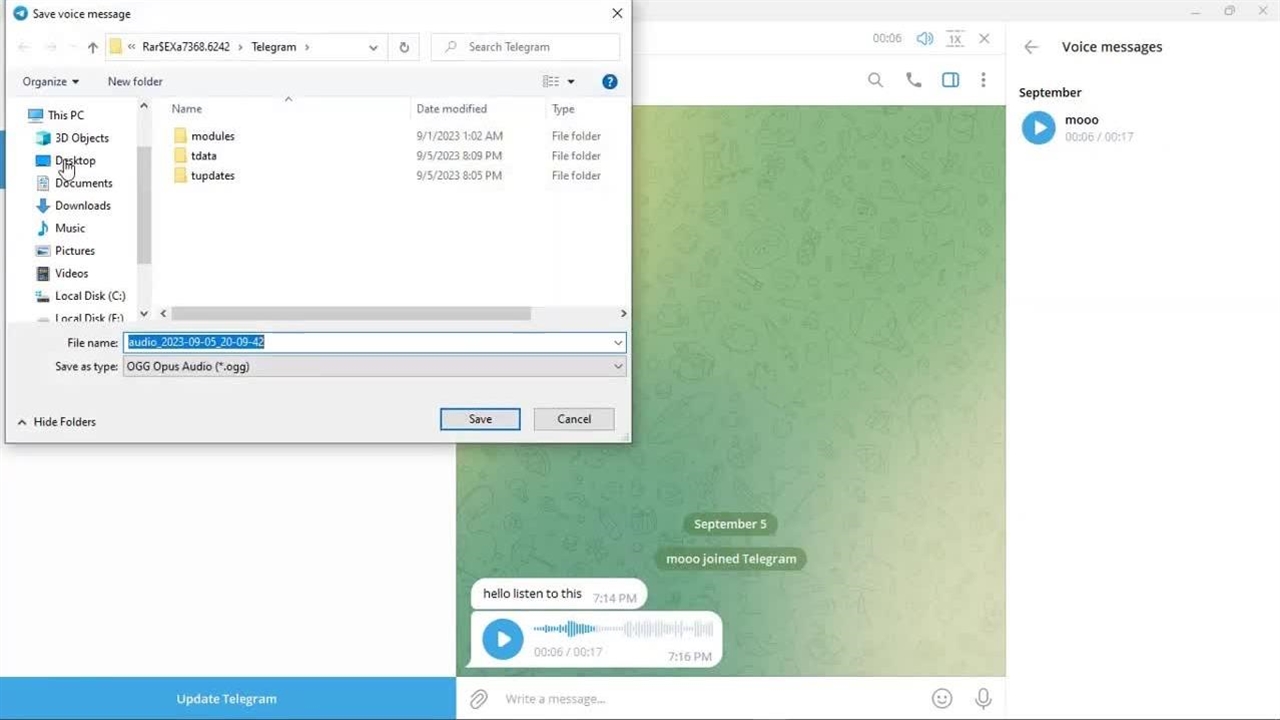The image size is (1280, 720).
Task: Click the search icon in chat header
Action: tap(875, 80)
